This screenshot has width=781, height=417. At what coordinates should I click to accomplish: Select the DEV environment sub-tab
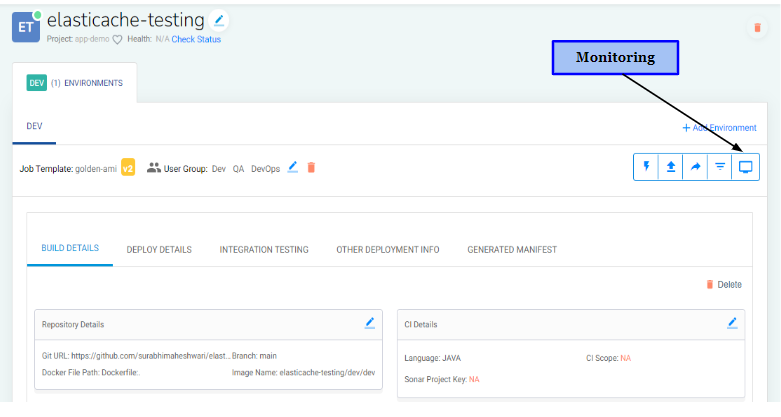pos(34,127)
